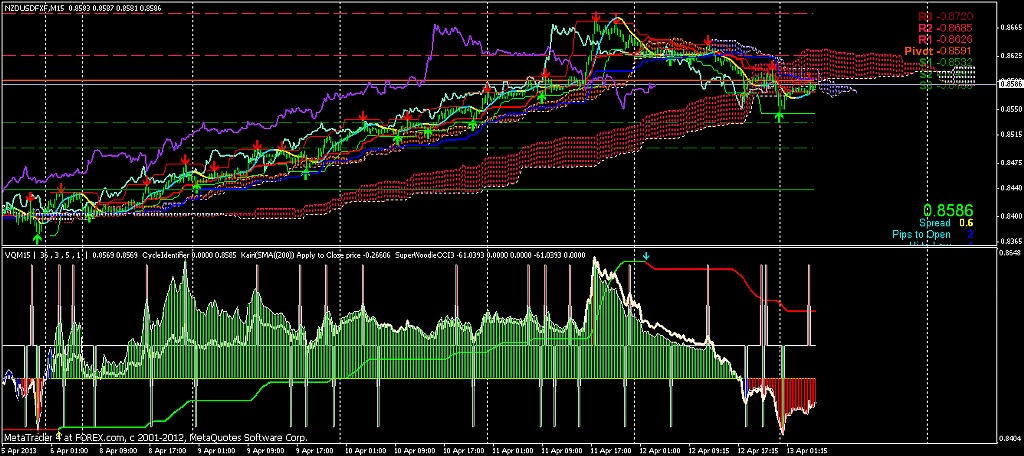Click the 0.8515 price axis level
The image size is (1024, 456).
pos(1010,136)
